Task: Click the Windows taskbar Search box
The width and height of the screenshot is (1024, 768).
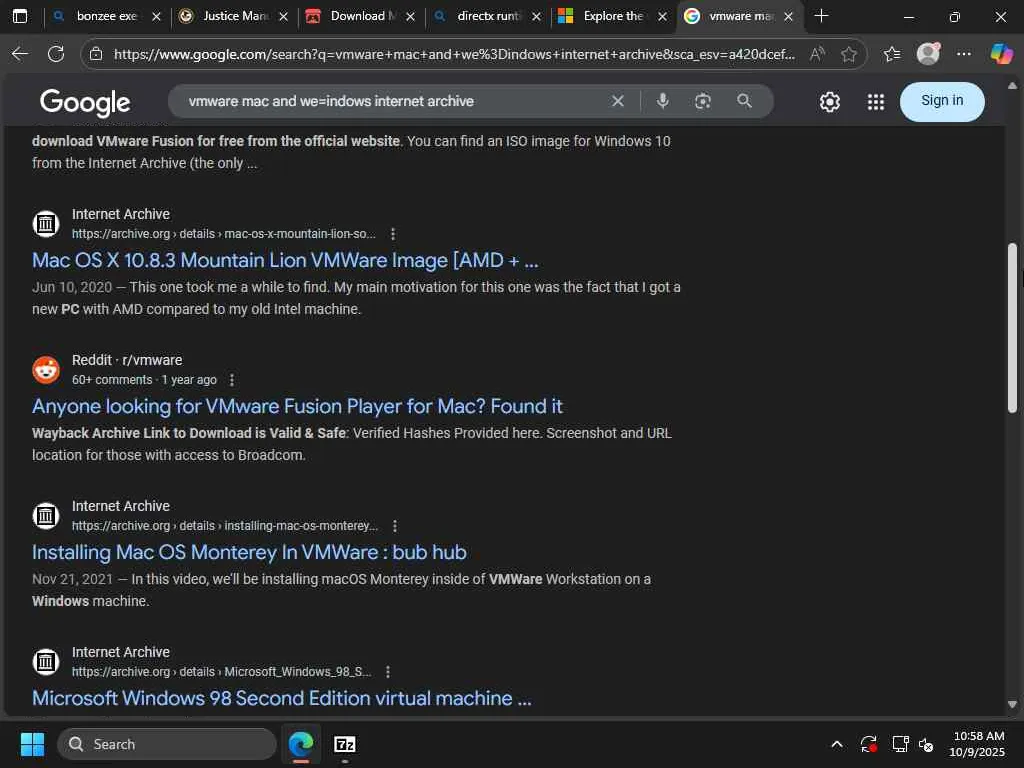Action: pos(167,744)
